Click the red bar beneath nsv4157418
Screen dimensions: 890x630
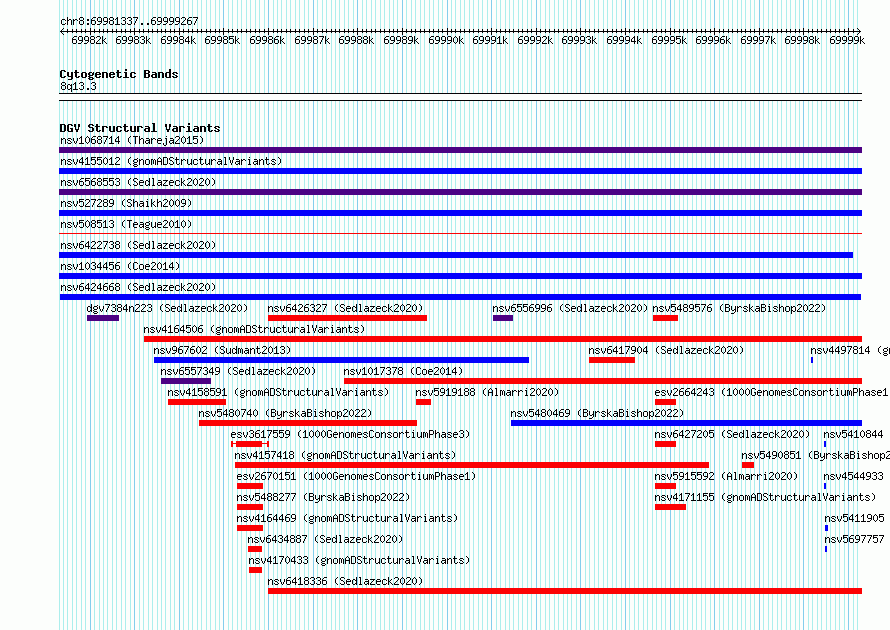tap(472, 465)
